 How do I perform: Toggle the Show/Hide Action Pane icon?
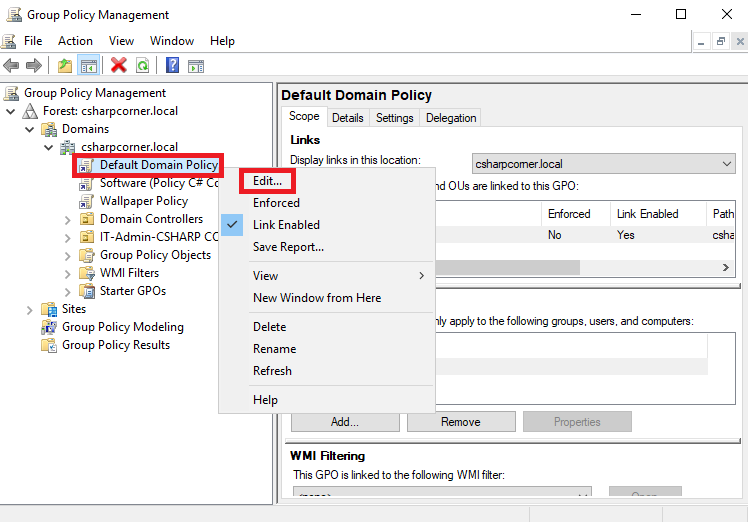pyautogui.click(x=196, y=66)
